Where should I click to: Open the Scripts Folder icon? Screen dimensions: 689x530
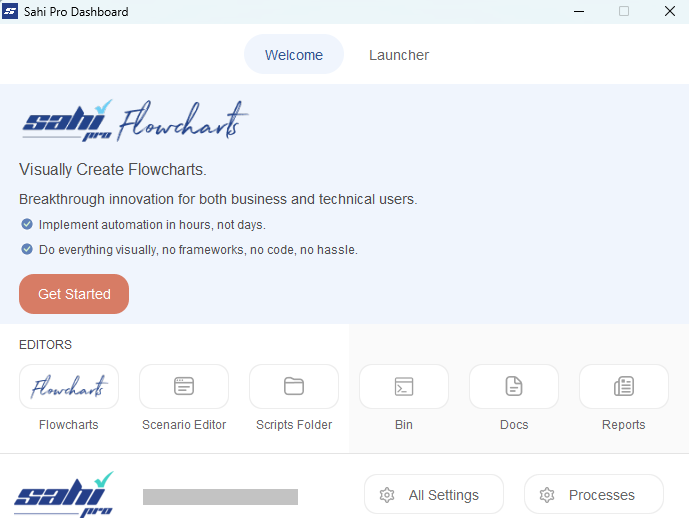[294, 386]
